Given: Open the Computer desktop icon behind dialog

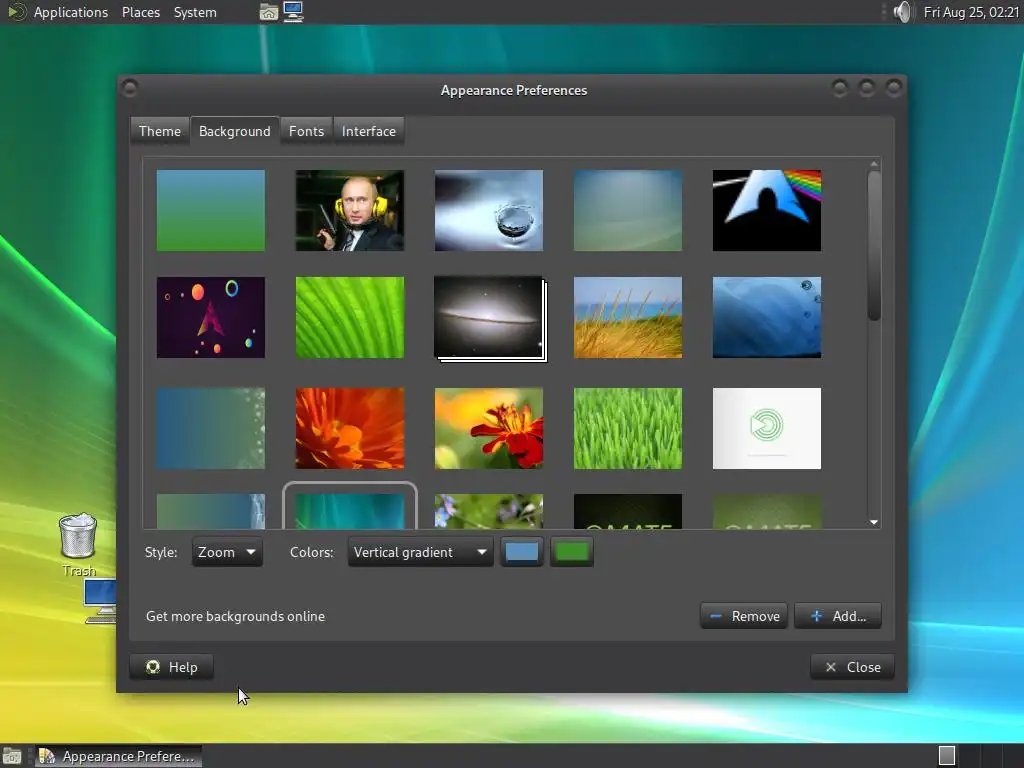Looking at the screenshot, I should pos(100,601).
